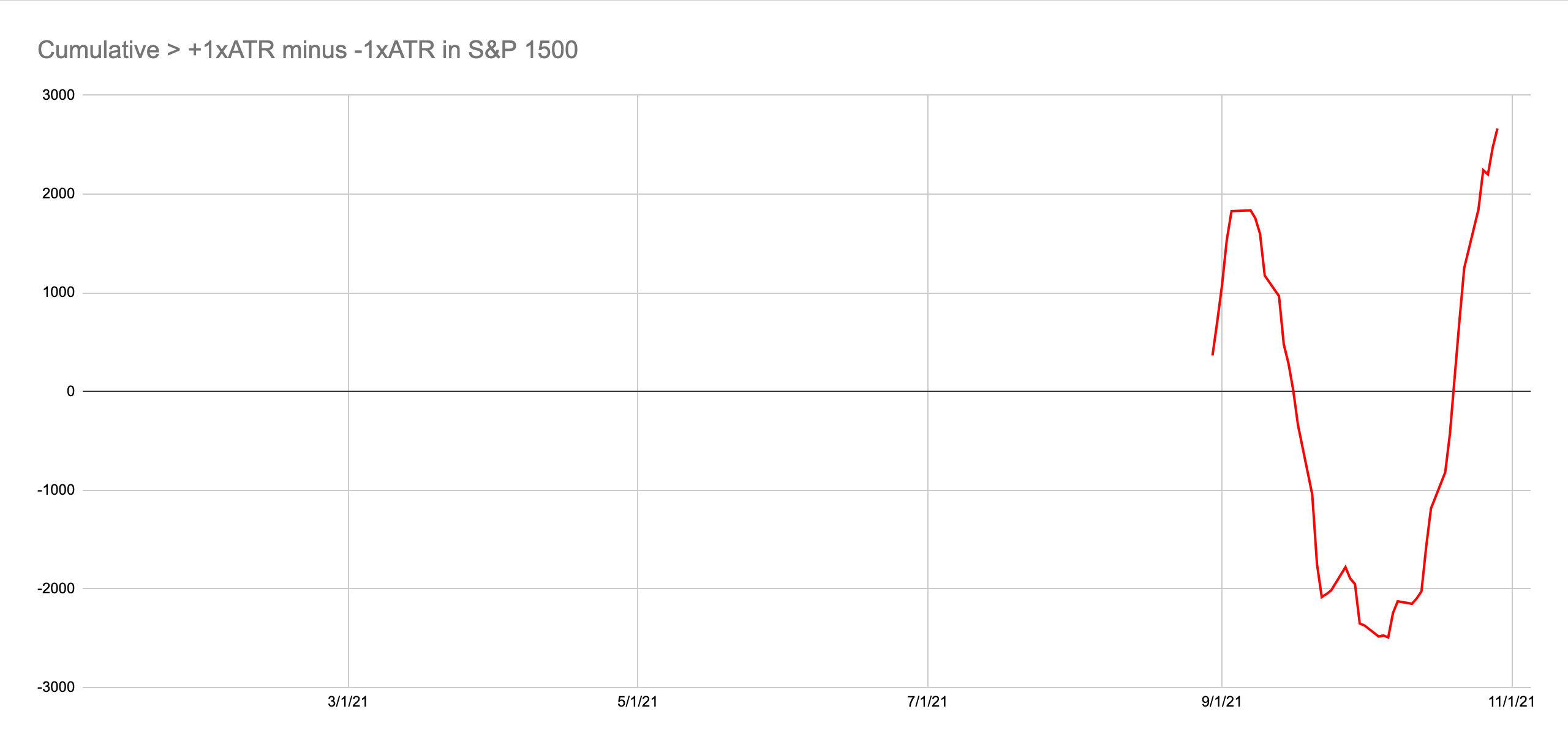Screen dimensions: 1568x747
Task: Click the red line's lowest trough point
Action: tap(1388, 637)
